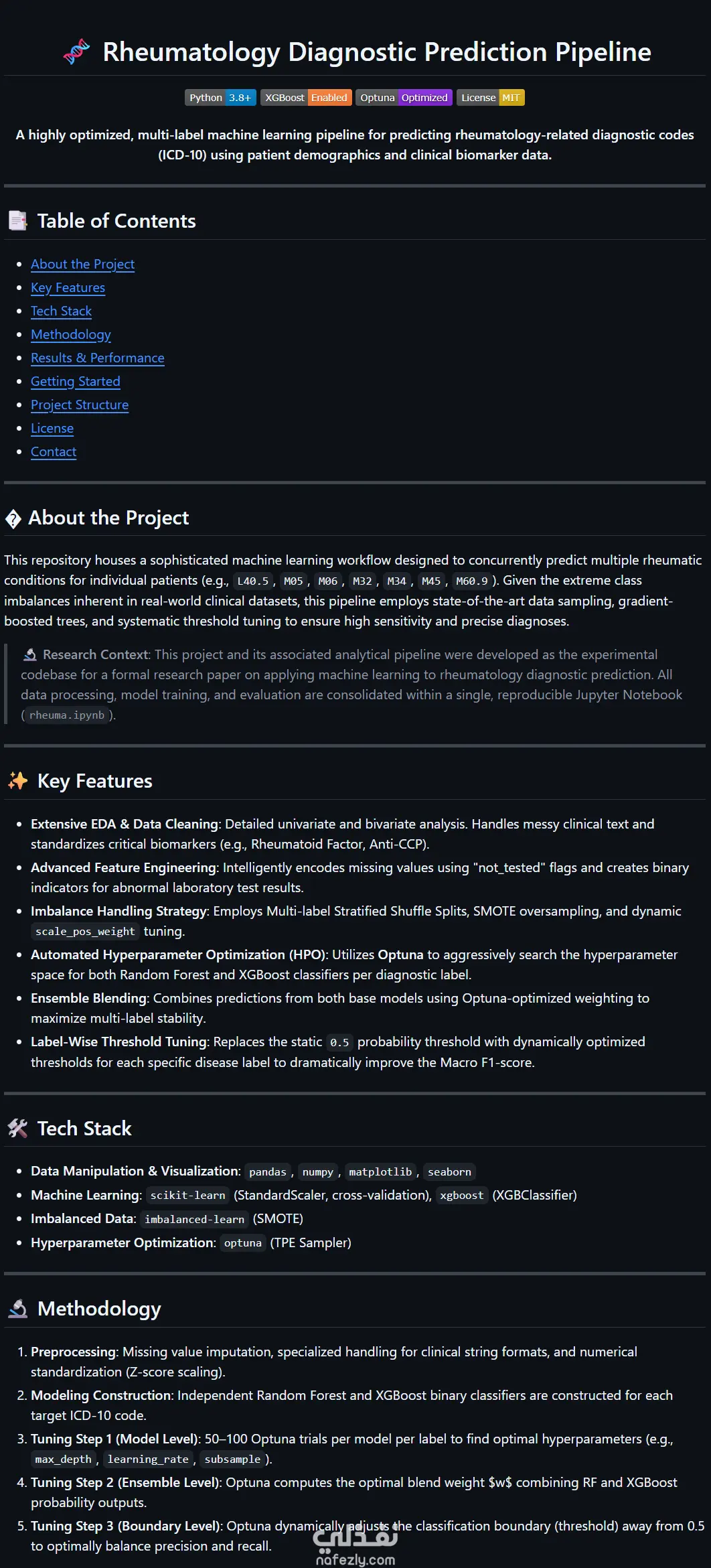Click the microscope icon beside Methodology heading
Screen dimensions: 711x1568
tap(17, 1309)
